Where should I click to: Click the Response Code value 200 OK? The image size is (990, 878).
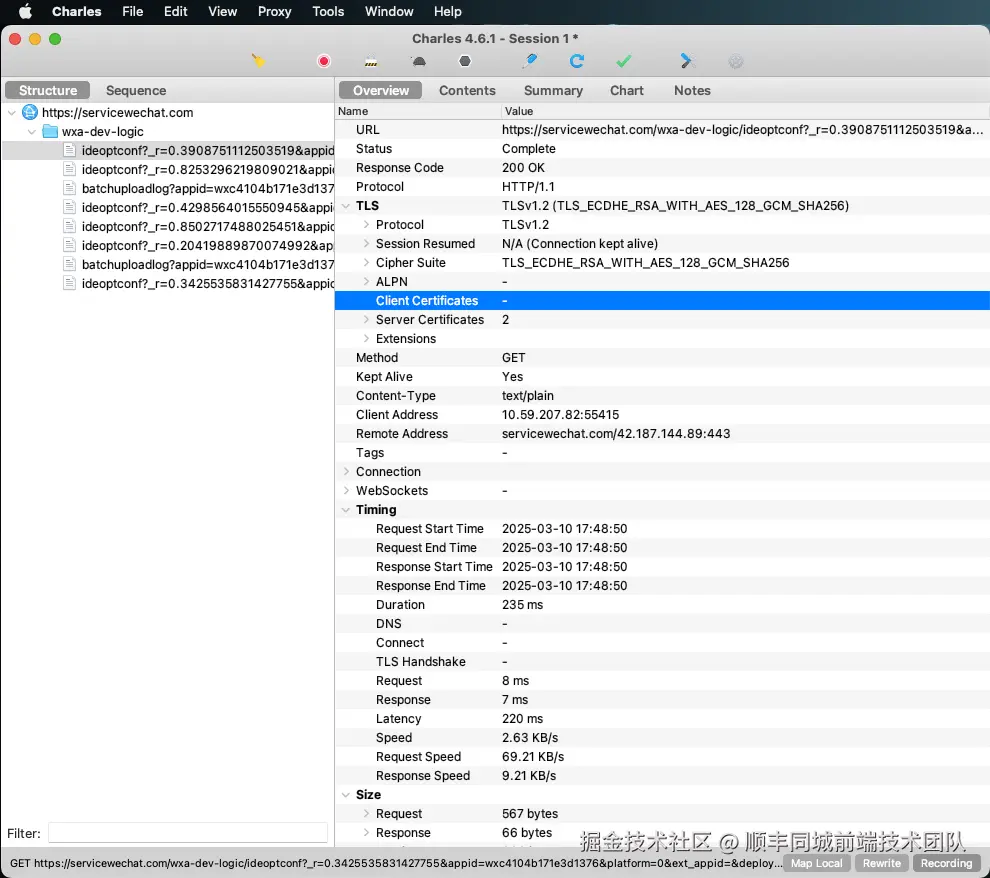(523, 168)
